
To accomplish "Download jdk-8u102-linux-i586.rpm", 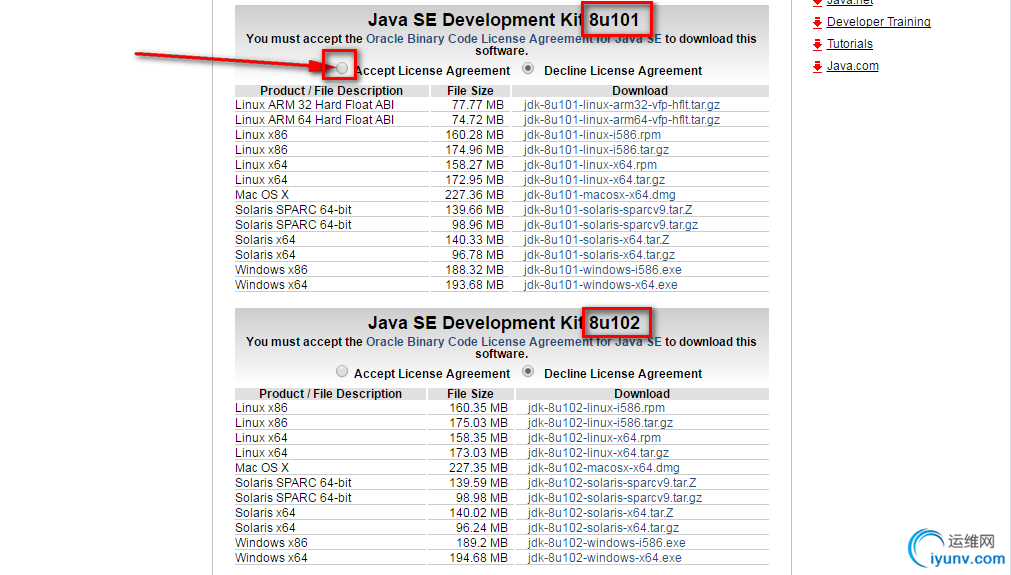I will tap(596, 407).
